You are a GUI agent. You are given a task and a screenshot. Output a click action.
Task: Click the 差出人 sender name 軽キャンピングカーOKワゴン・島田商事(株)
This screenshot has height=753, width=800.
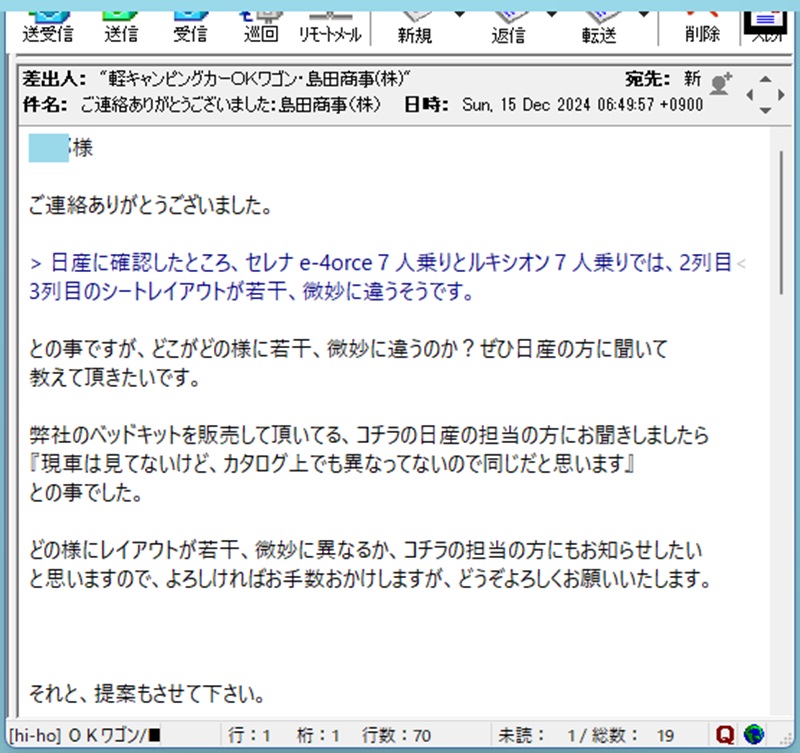pyautogui.click(x=255, y=79)
